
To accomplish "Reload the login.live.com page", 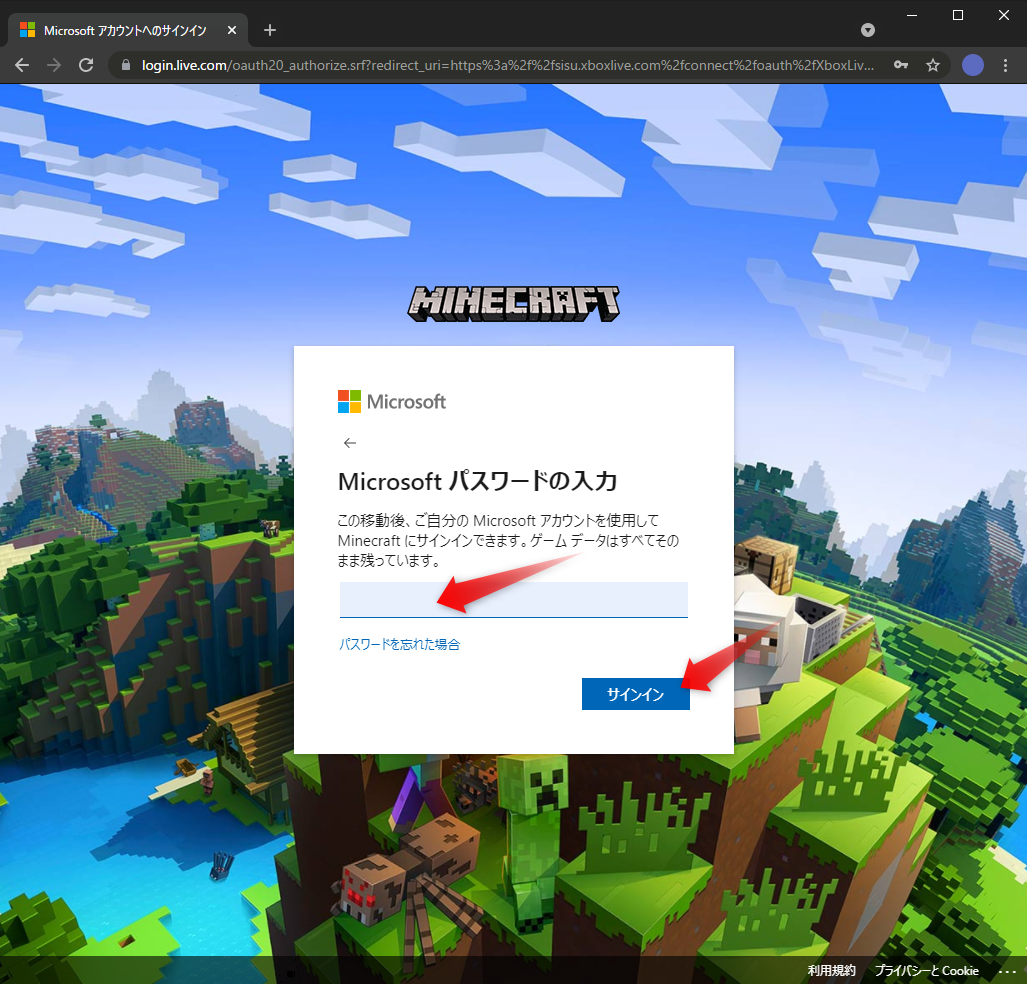I will (x=86, y=65).
